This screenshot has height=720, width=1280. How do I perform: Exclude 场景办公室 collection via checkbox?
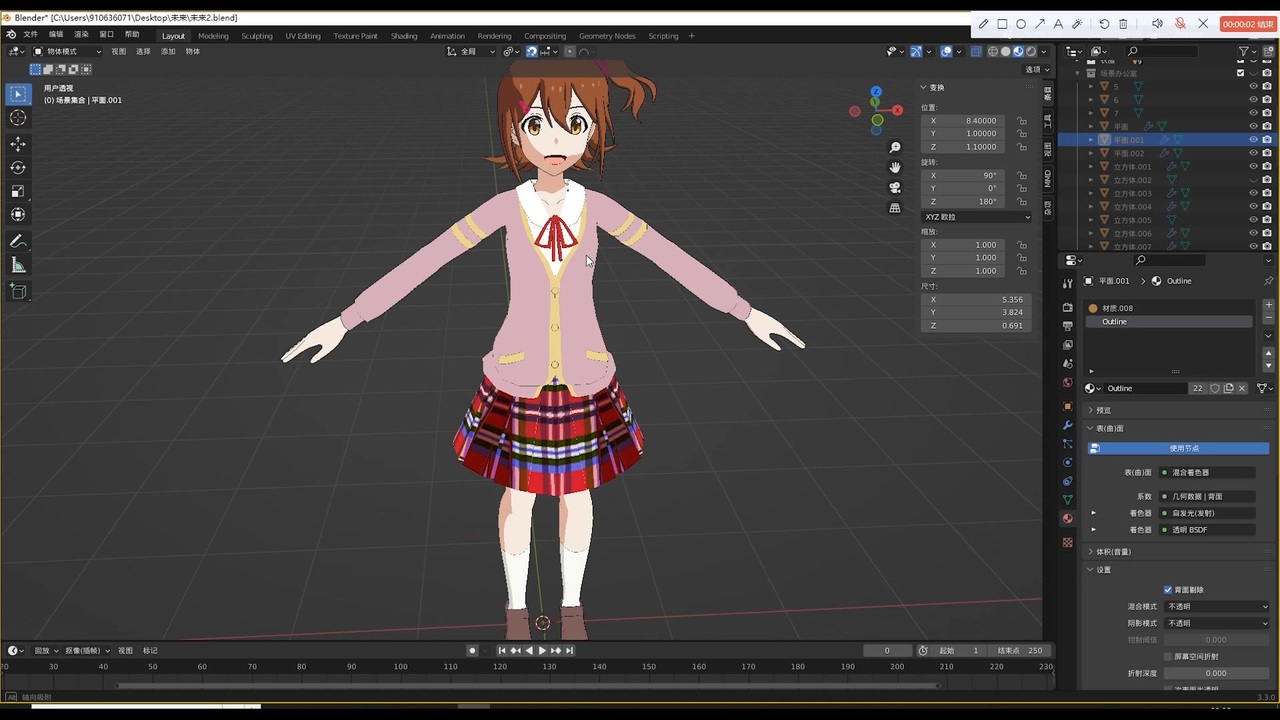1241,73
